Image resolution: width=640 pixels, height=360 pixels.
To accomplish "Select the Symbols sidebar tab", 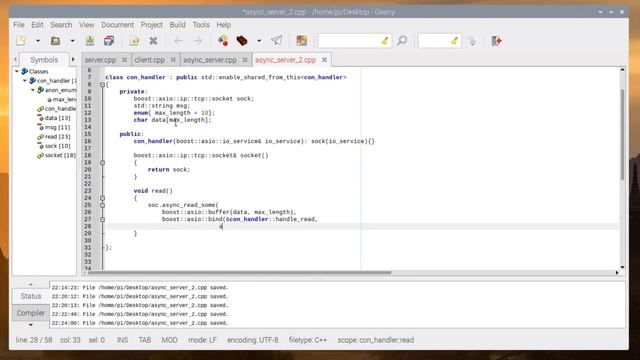I will [x=44, y=60].
